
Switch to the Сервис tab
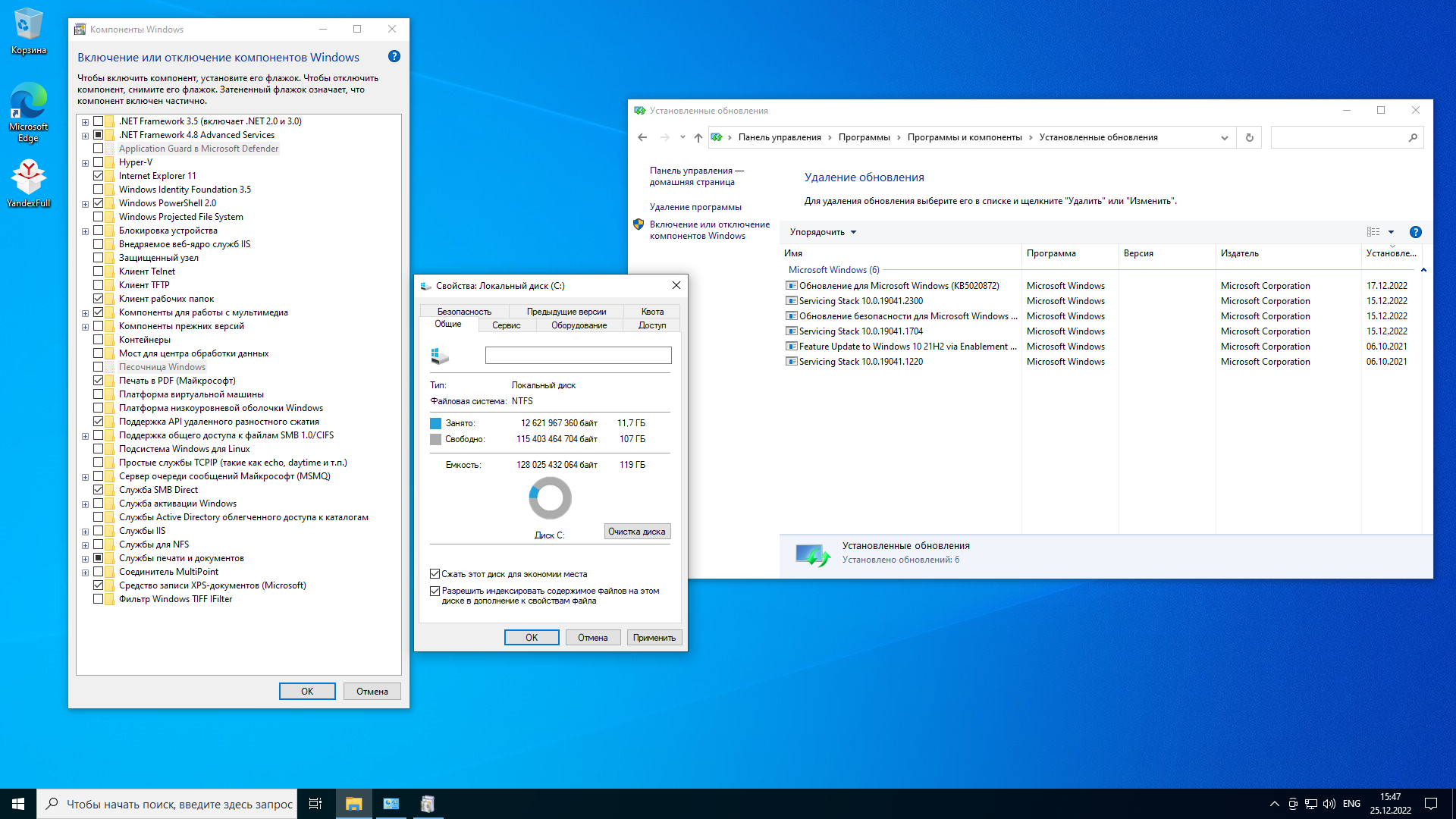[x=506, y=325]
